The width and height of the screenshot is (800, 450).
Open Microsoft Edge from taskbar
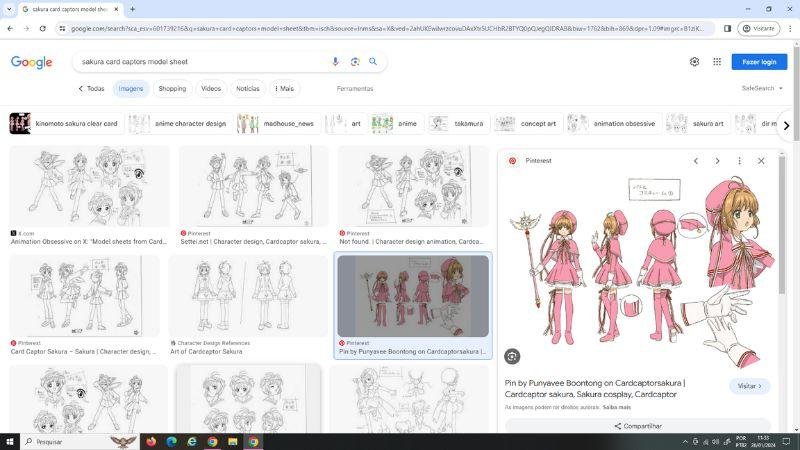171,442
